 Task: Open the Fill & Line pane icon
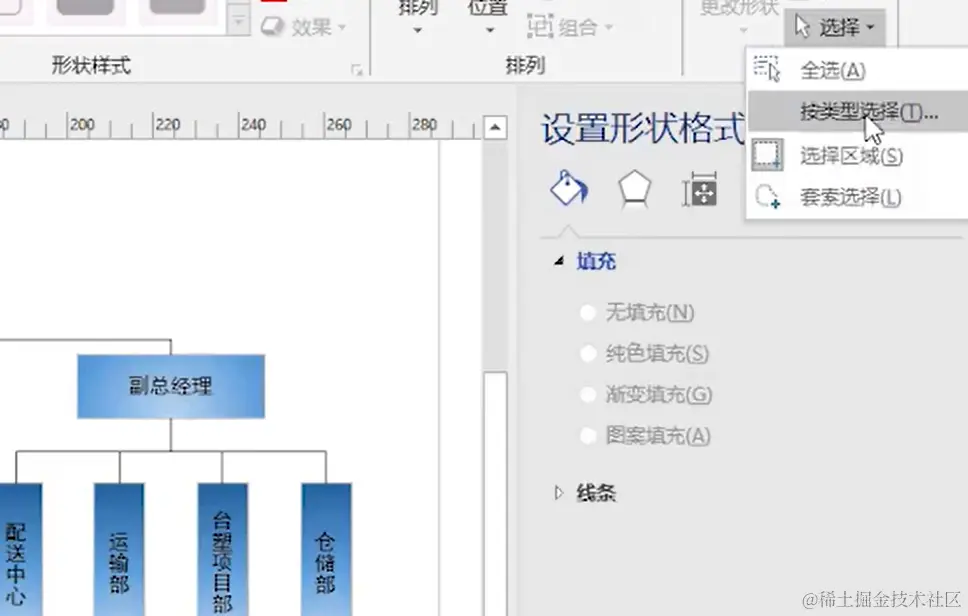coord(568,188)
